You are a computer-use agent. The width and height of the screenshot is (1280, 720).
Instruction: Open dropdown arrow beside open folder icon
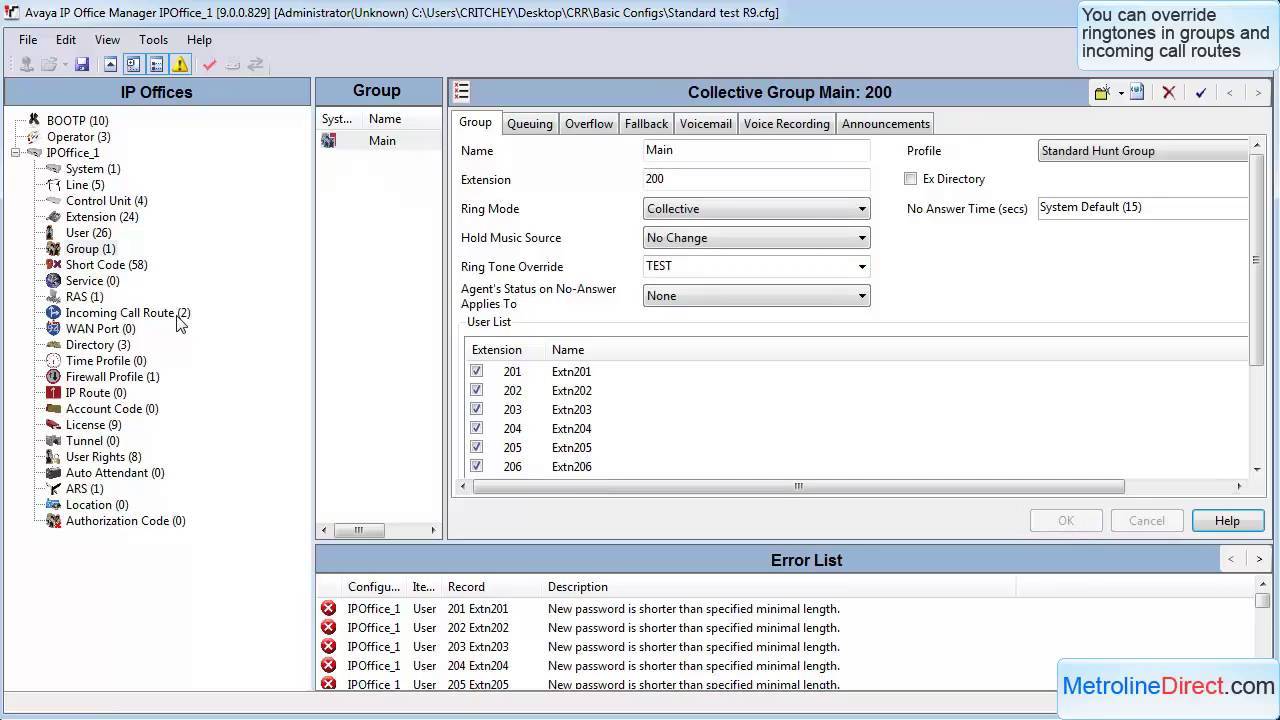click(x=66, y=64)
